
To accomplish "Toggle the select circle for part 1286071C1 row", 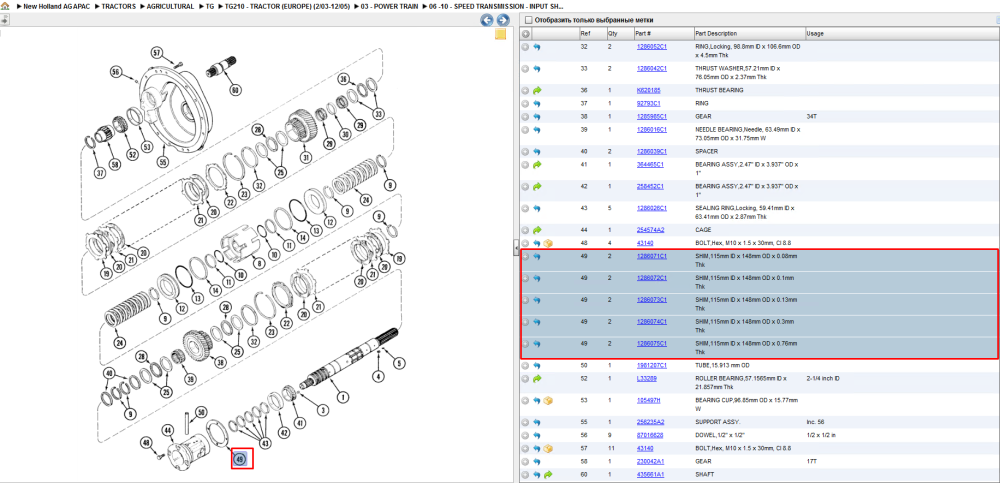I will click(526, 256).
